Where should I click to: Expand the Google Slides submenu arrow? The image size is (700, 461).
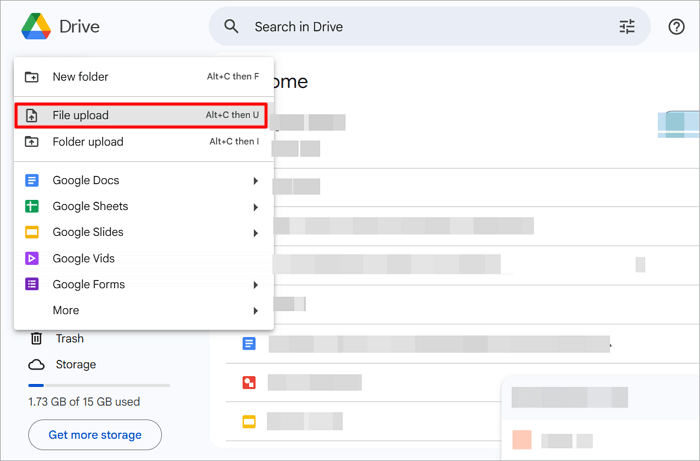coord(255,233)
